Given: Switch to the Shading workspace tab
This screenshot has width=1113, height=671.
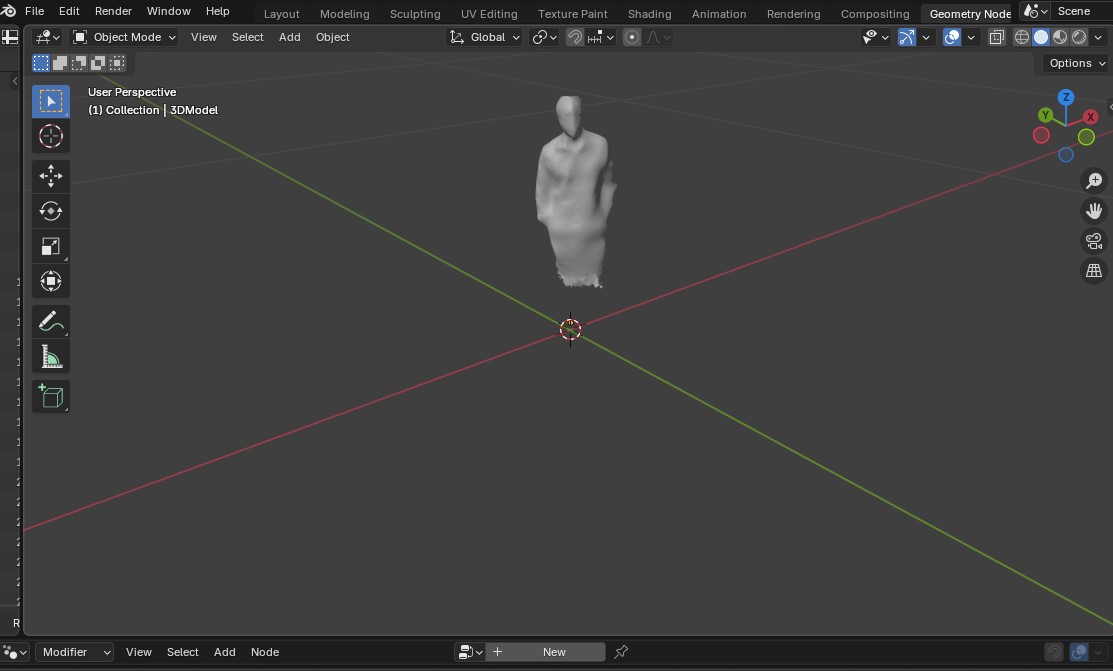Looking at the screenshot, I should tap(649, 14).
